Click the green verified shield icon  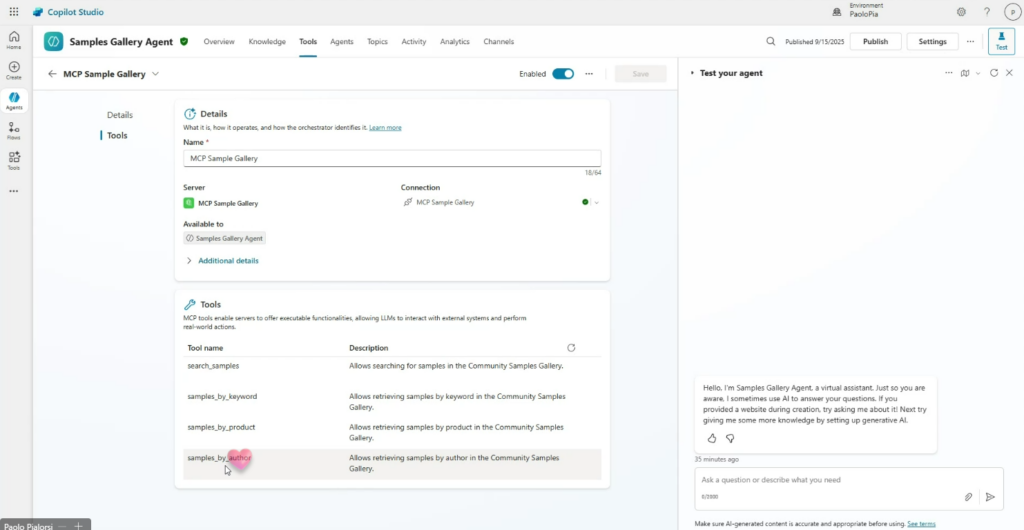coord(184,41)
